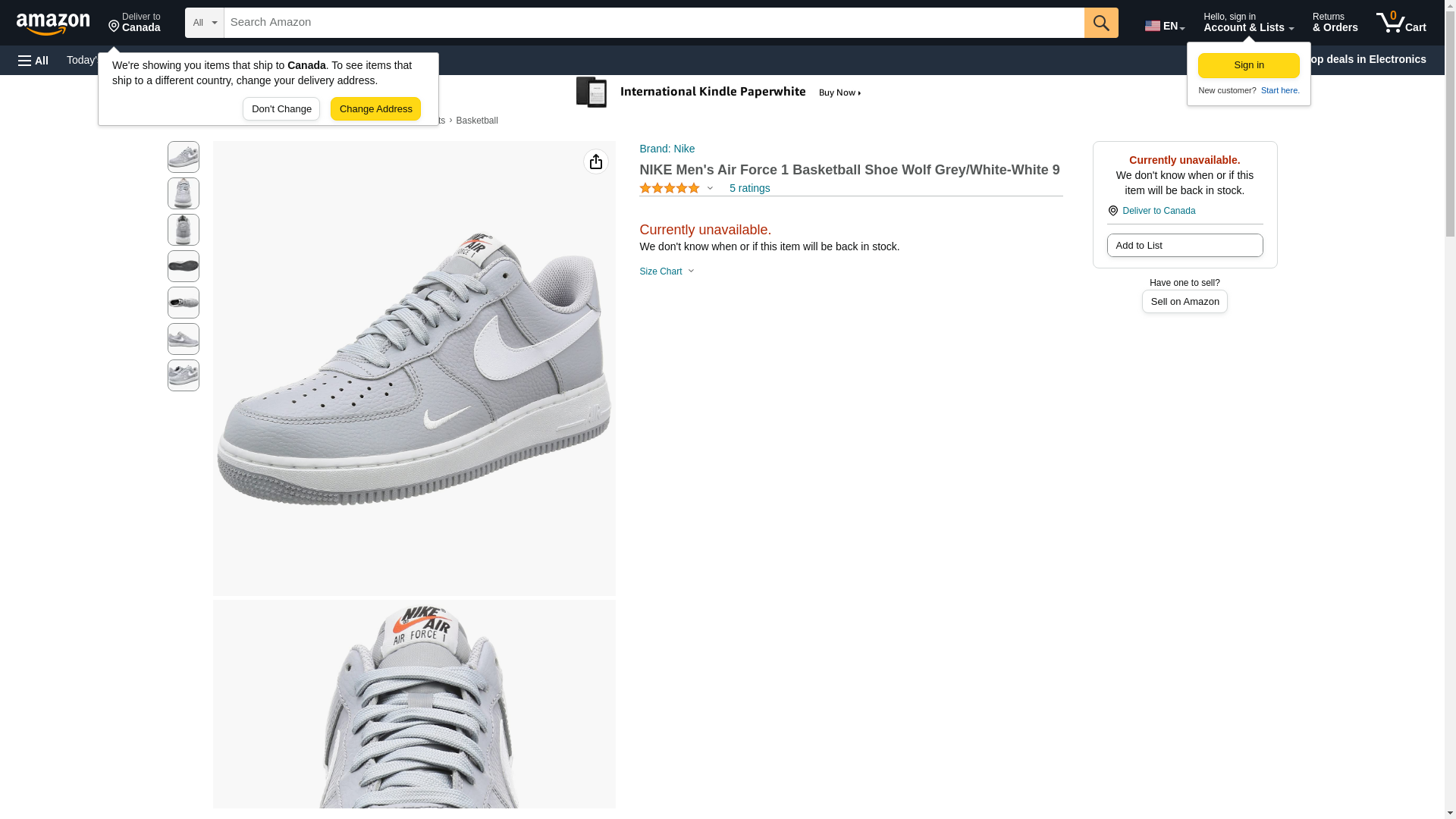Click the Amazon logo

(x=53, y=24)
